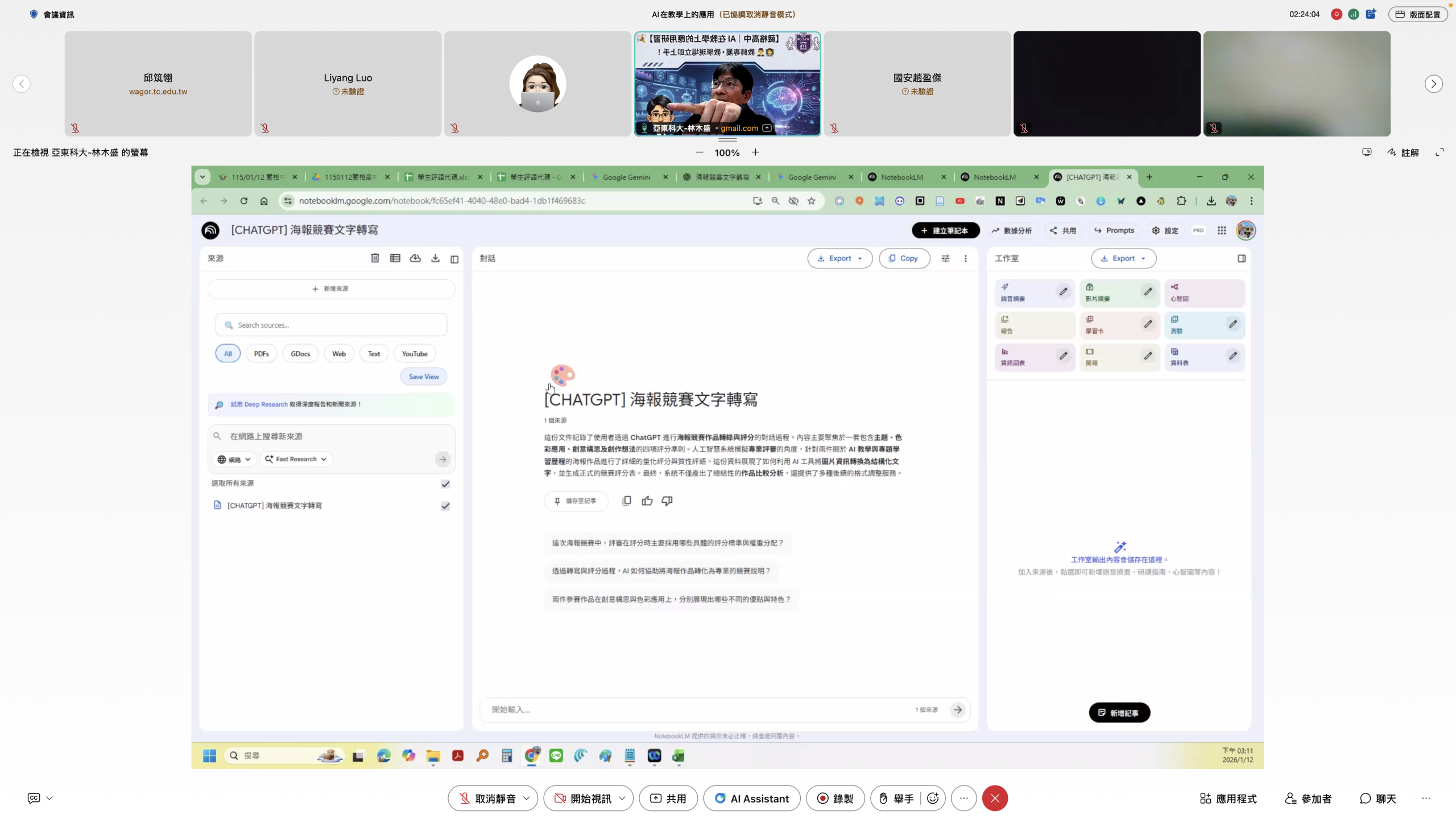Screen dimensions: 1456x819
Task: Collapse the 工作室 studio panel icon
Action: pyautogui.click(x=1242, y=258)
